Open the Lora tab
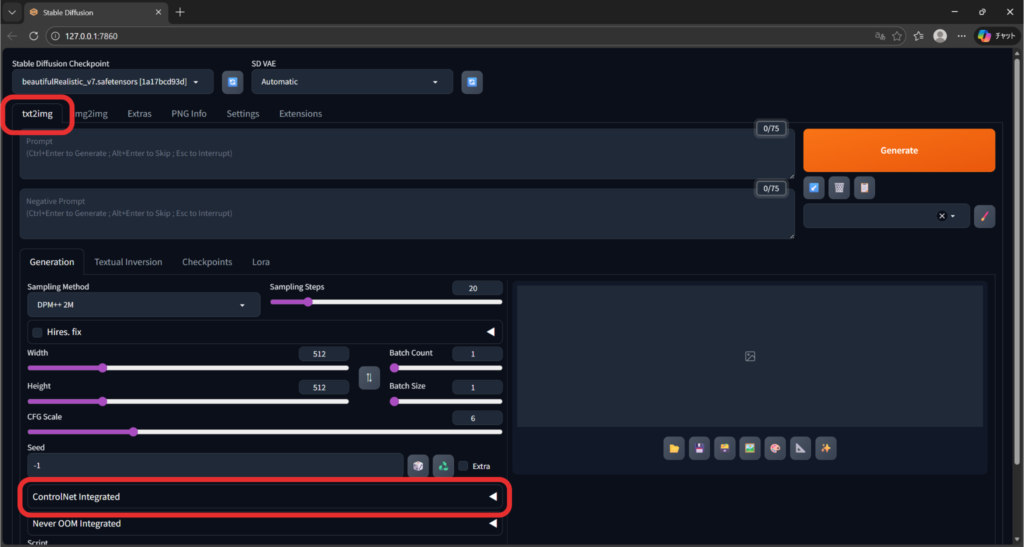Screen dimensions: 1024x547 (260, 262)
